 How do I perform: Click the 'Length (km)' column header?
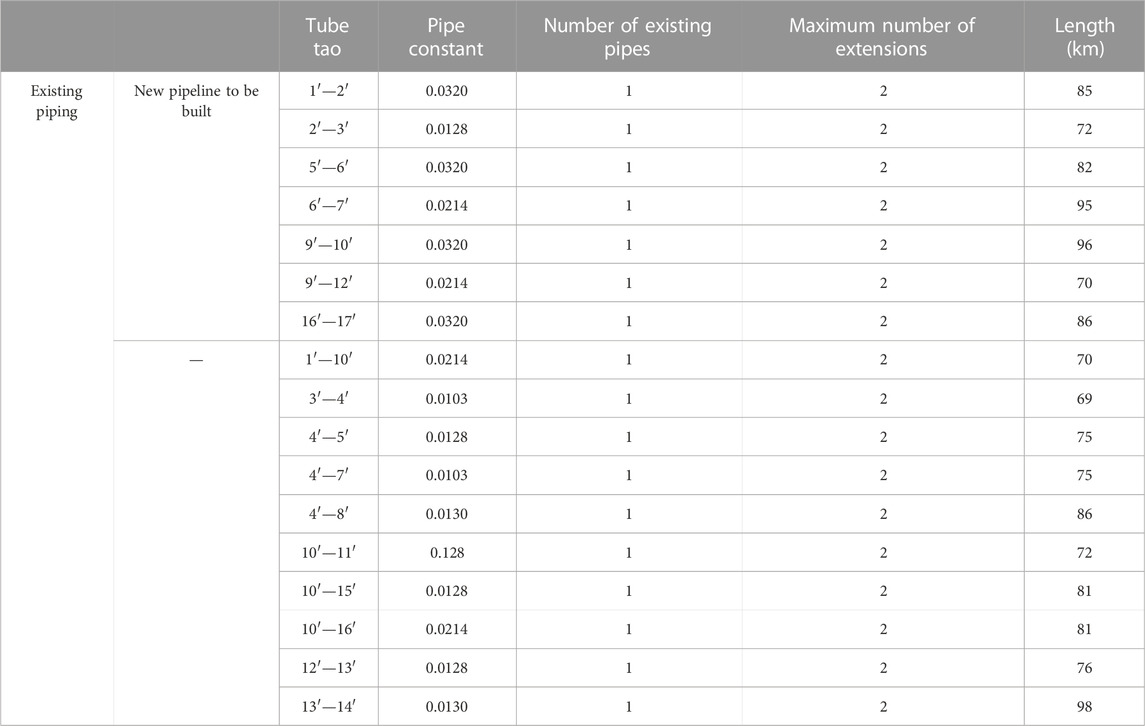[1084, 37]
